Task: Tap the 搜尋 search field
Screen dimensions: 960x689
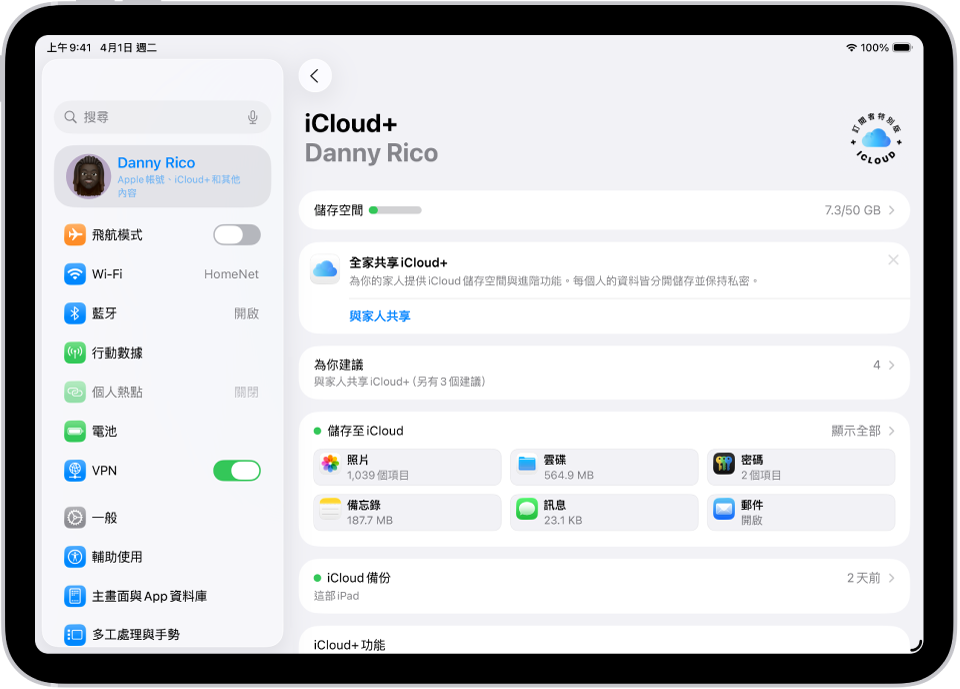Action: 150,117
